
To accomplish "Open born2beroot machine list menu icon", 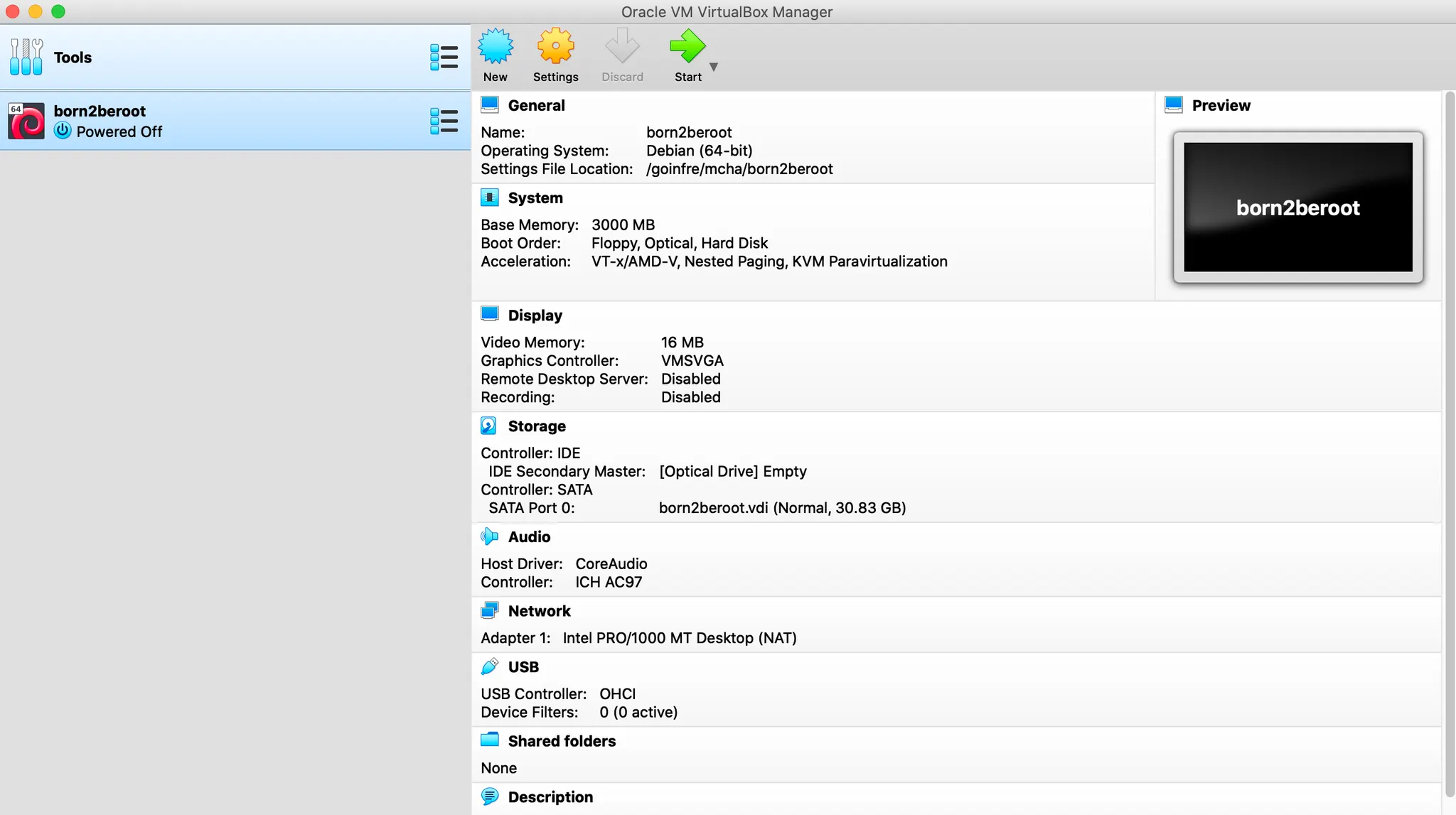I will tap(444, 121).
